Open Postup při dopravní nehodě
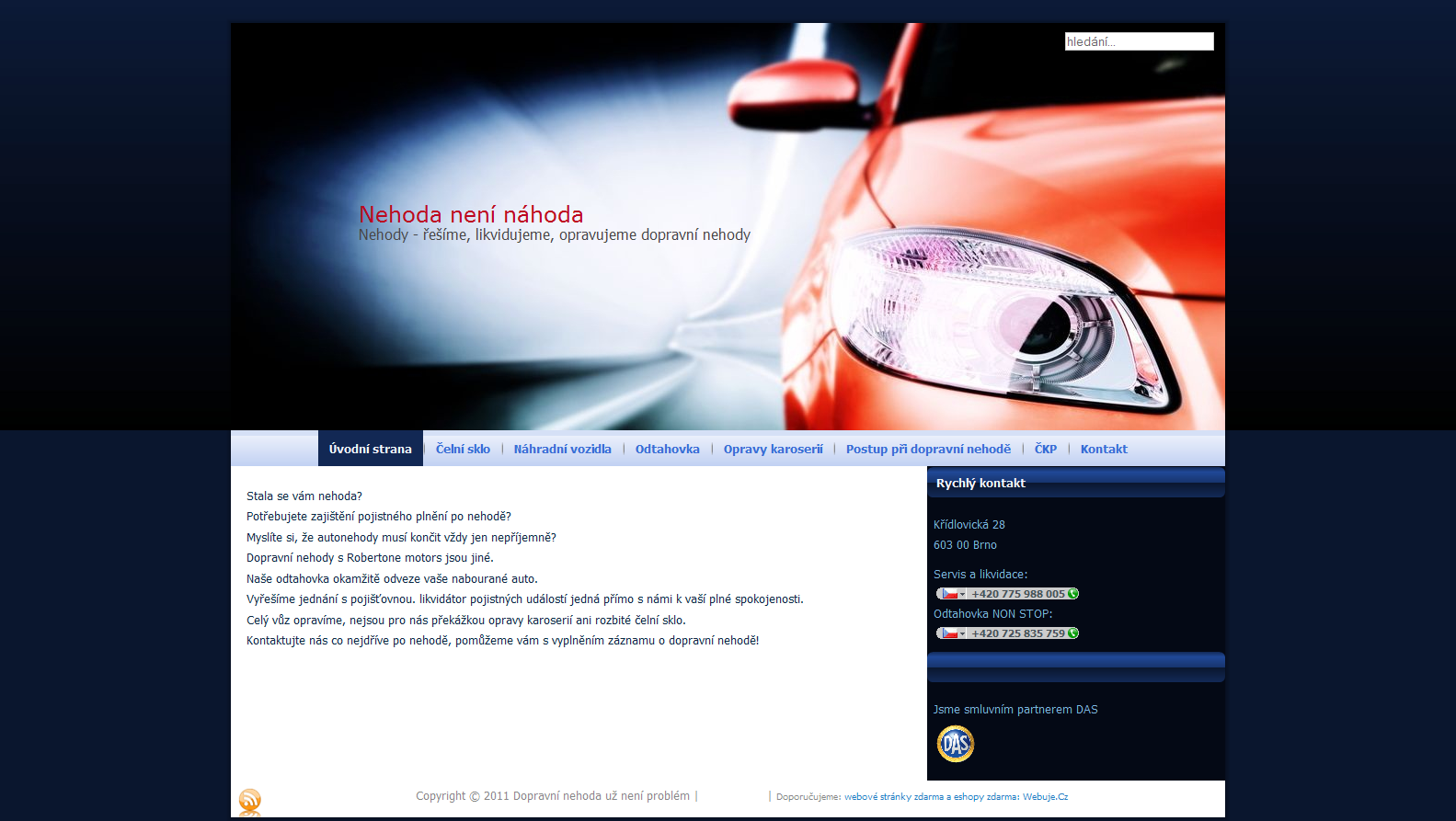1456x821 pixels. coord(928,449)
